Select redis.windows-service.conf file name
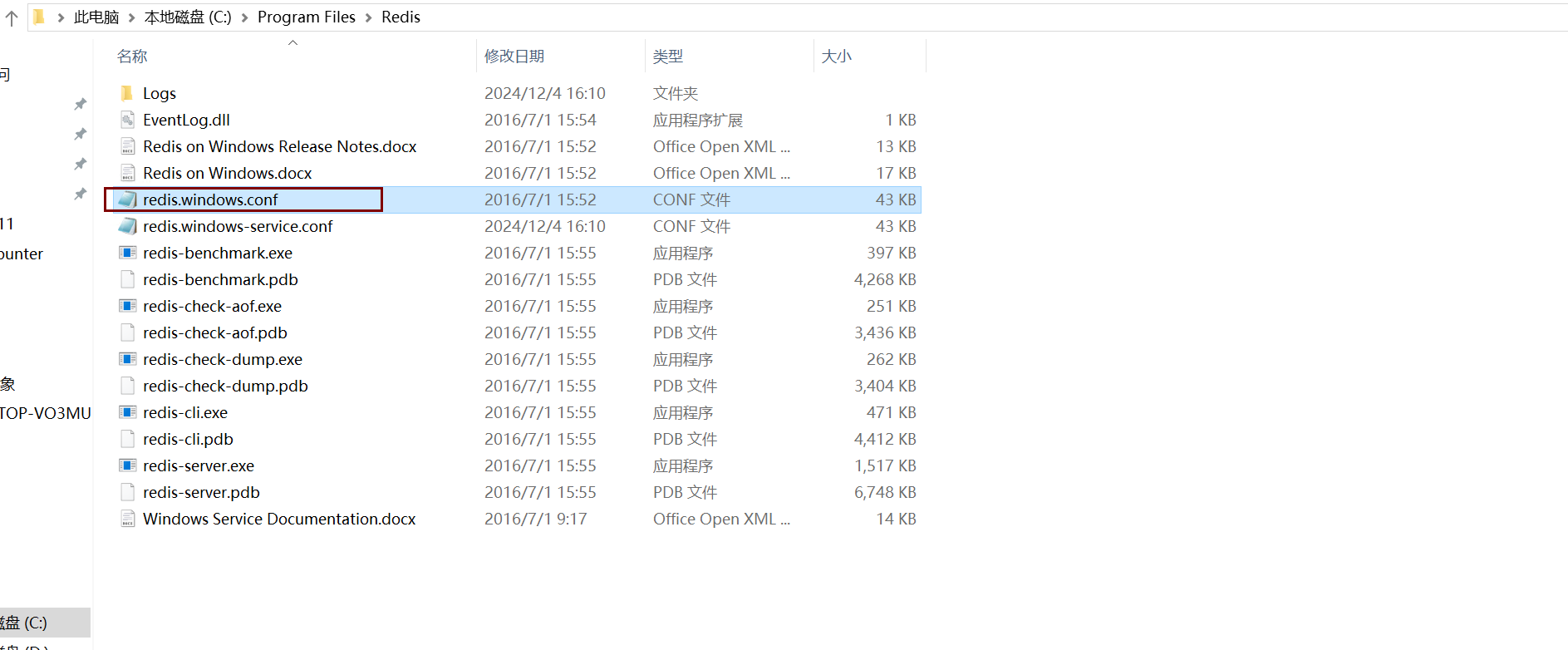 238,226
